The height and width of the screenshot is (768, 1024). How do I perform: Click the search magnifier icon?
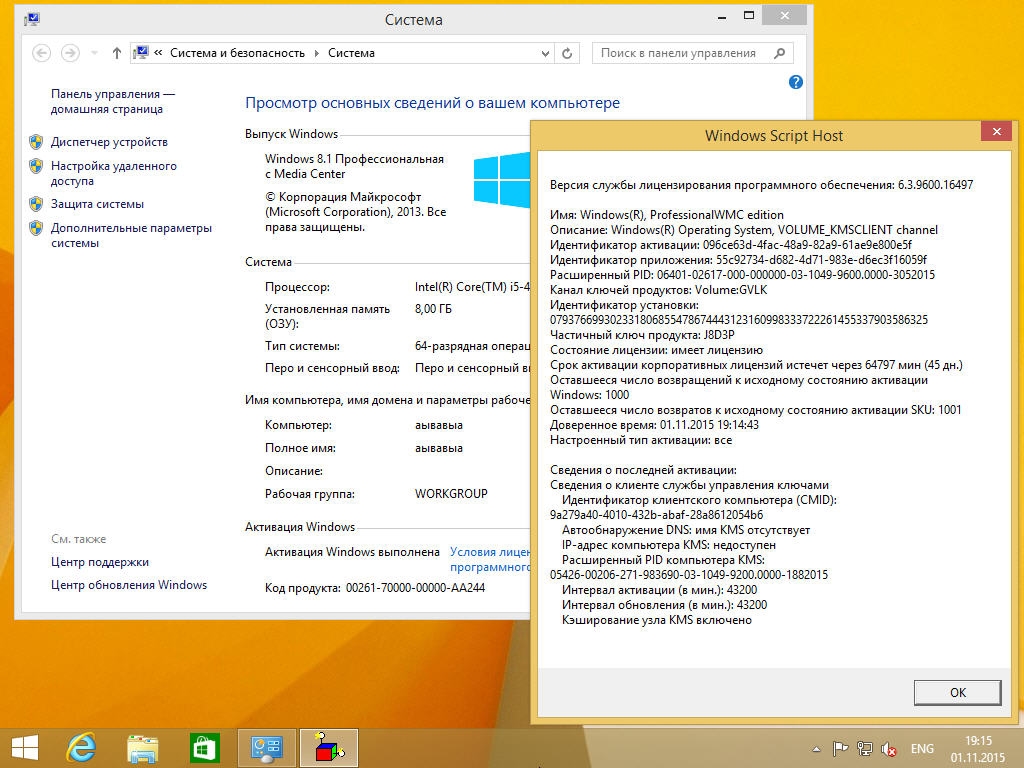779,53
